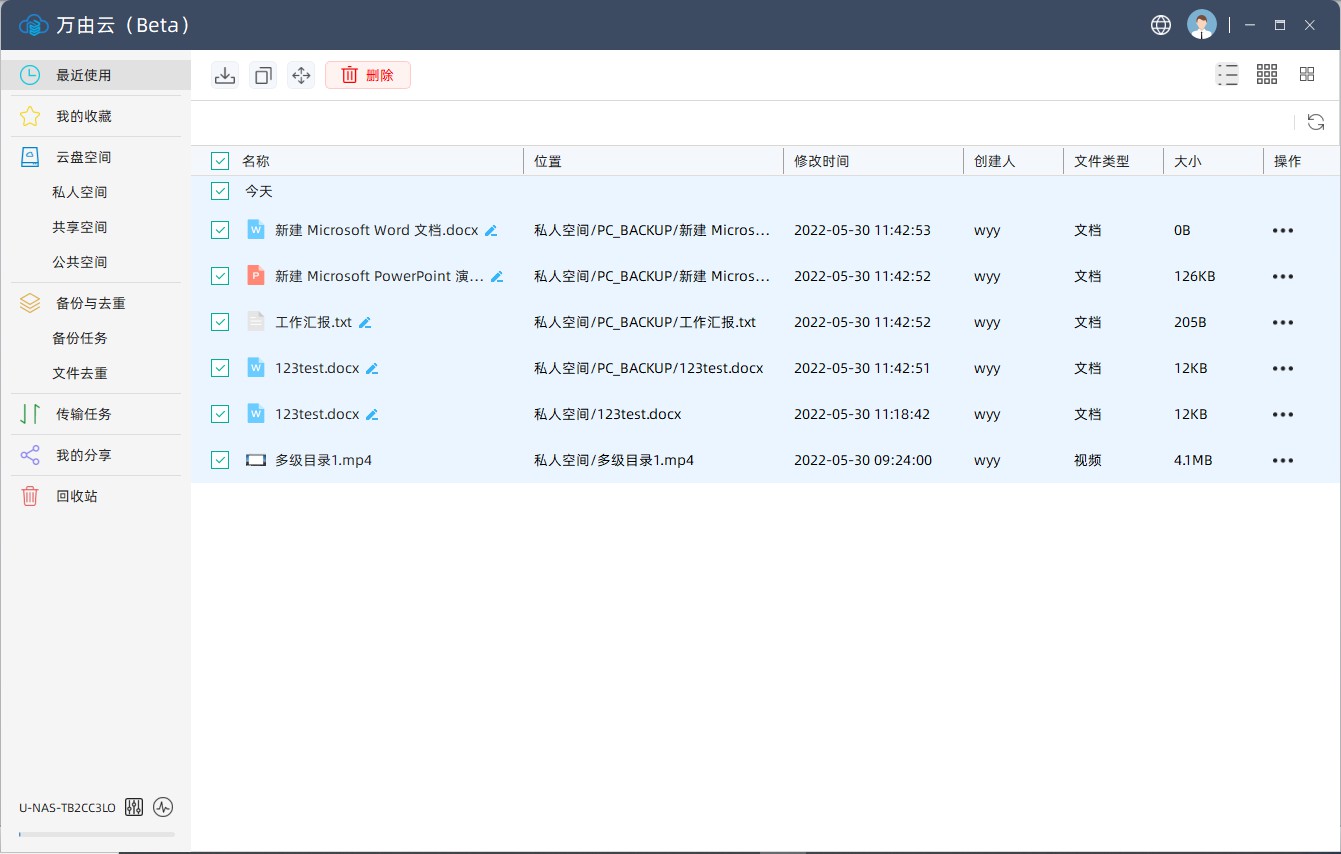Click the move files toolbar icon
Viewport: 1341px width, 854px height.
tap(301, 75)
